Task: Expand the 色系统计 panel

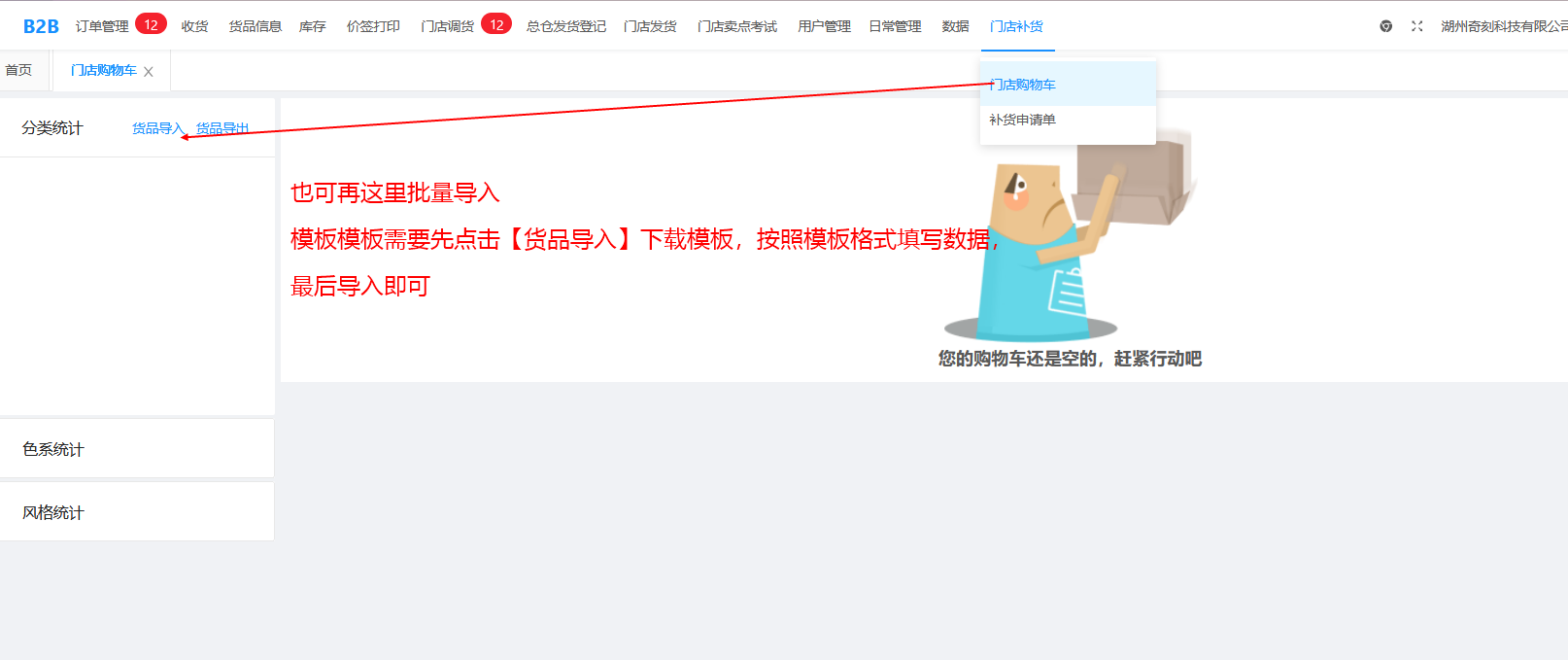Action: pos(53,449)
